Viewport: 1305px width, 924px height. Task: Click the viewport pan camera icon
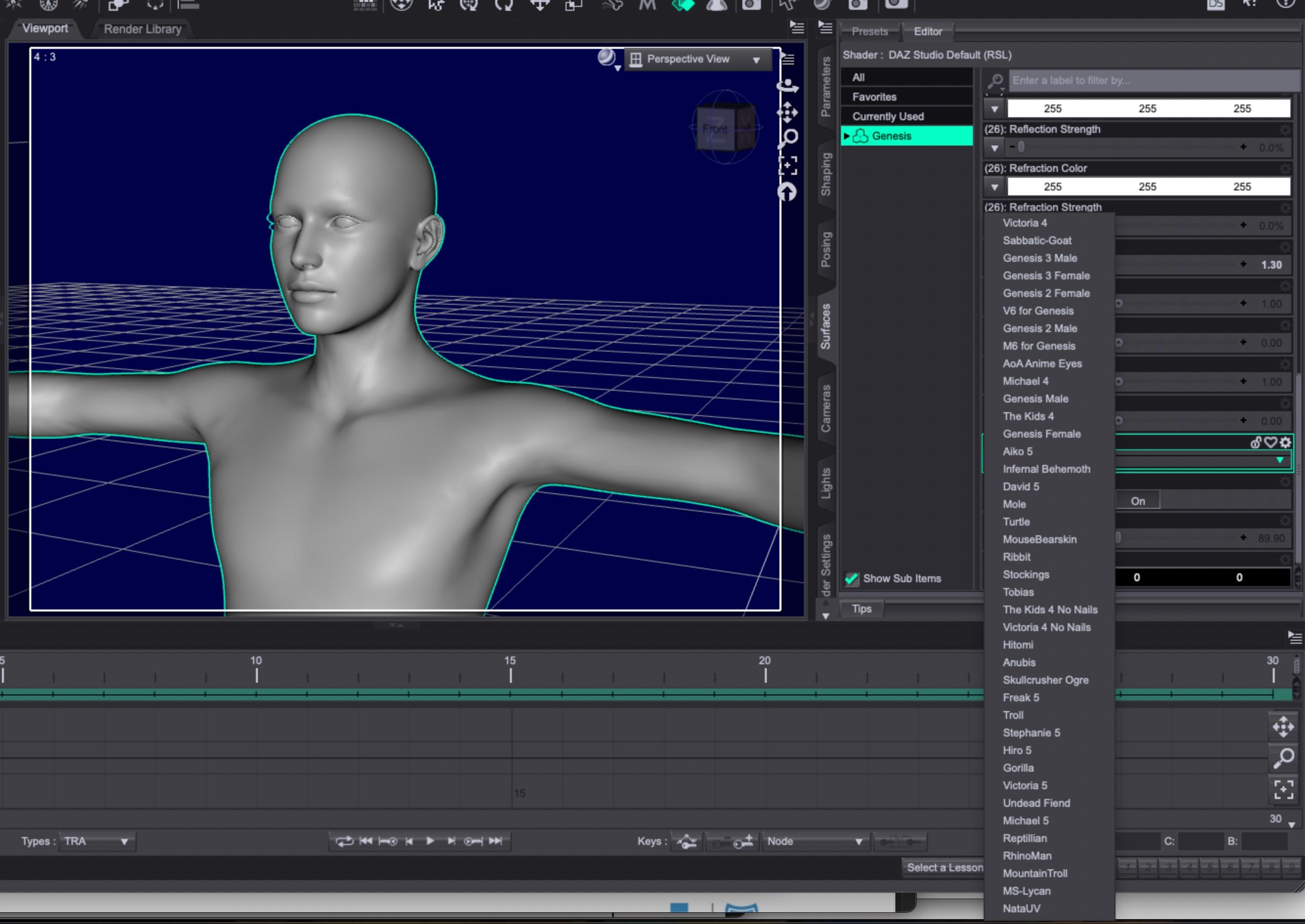(787, 112)
